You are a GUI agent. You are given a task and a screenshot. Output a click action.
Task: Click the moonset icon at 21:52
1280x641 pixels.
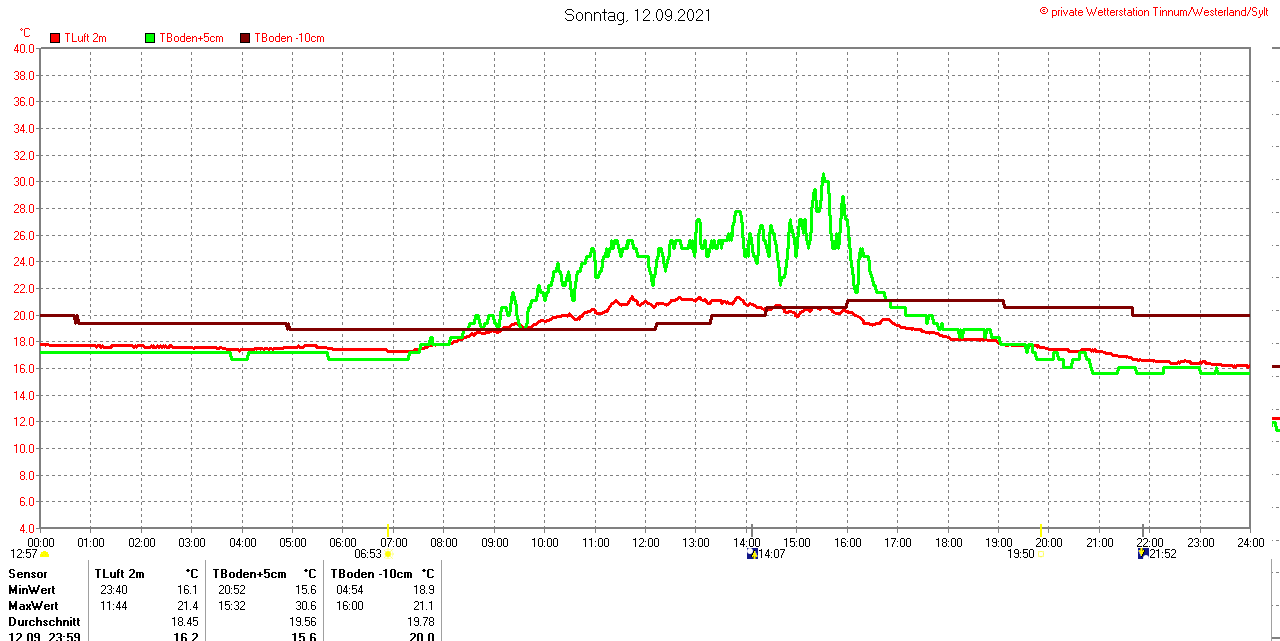(1143, 554)
